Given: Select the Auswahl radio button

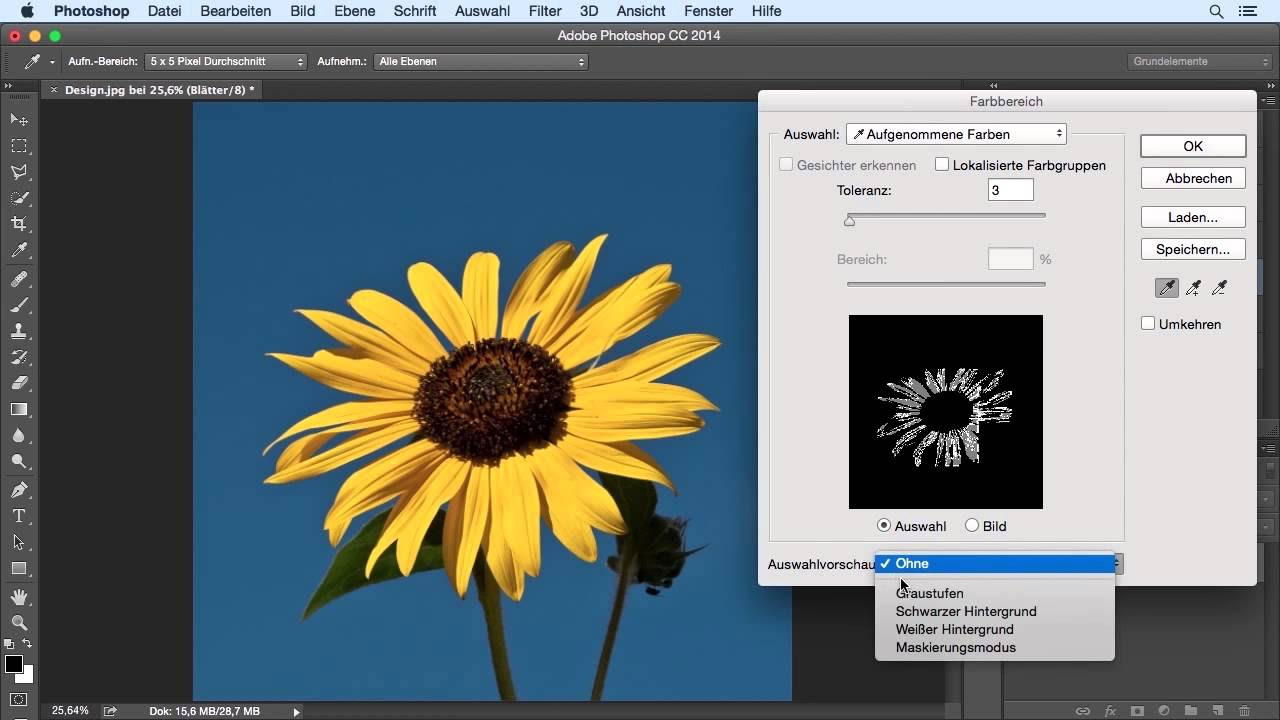Looking at the screenshot, I should point(884,526).
